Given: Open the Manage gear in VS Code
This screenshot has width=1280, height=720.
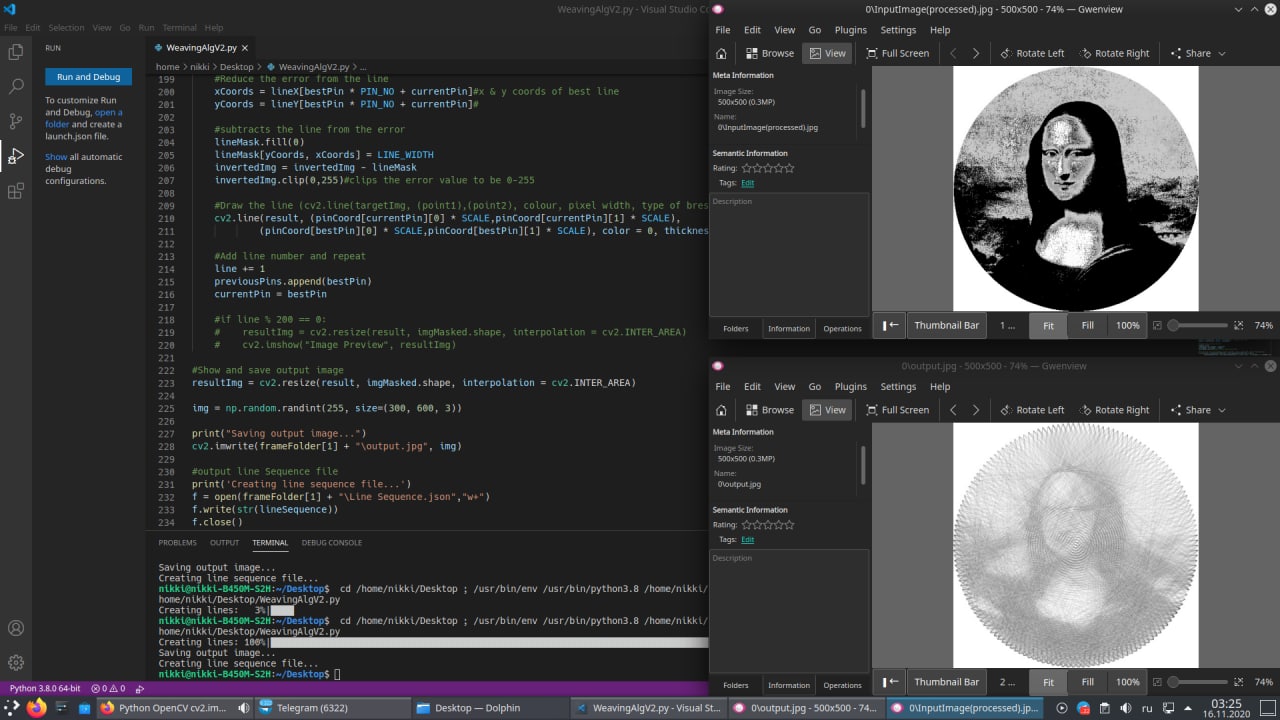Looking at the screenshot, I should point(16,662).
